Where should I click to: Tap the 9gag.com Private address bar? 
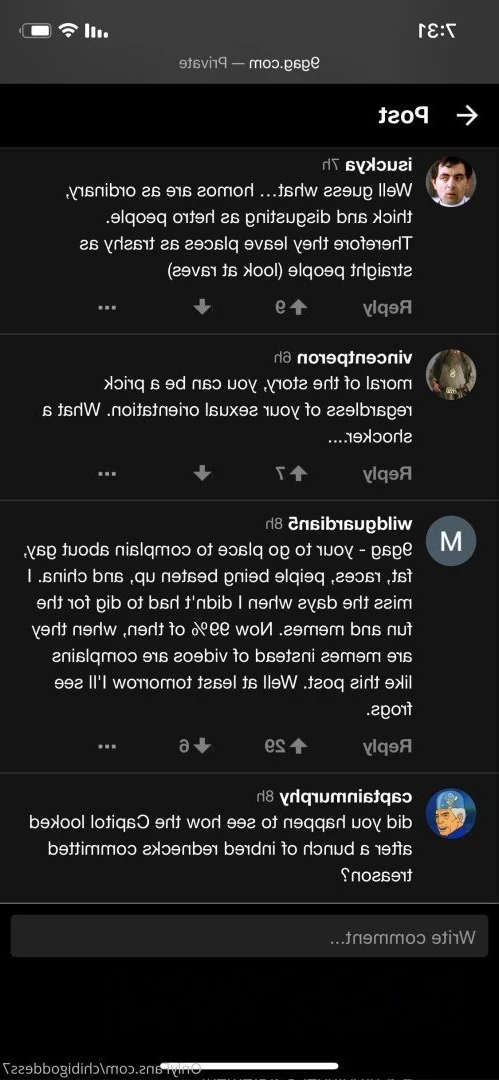click(x=250, y=63)
